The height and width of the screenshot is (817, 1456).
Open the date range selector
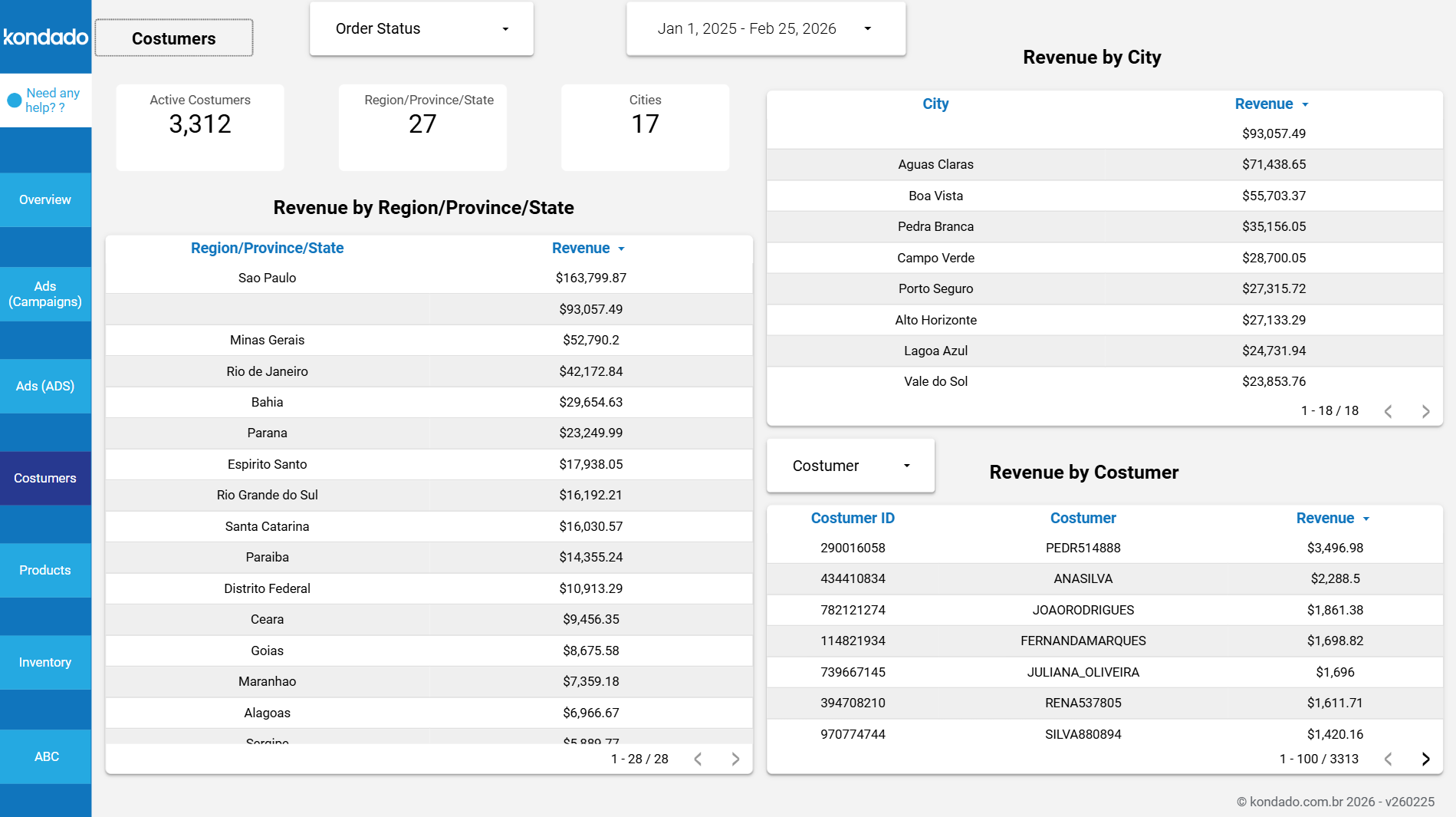[764, 28]
